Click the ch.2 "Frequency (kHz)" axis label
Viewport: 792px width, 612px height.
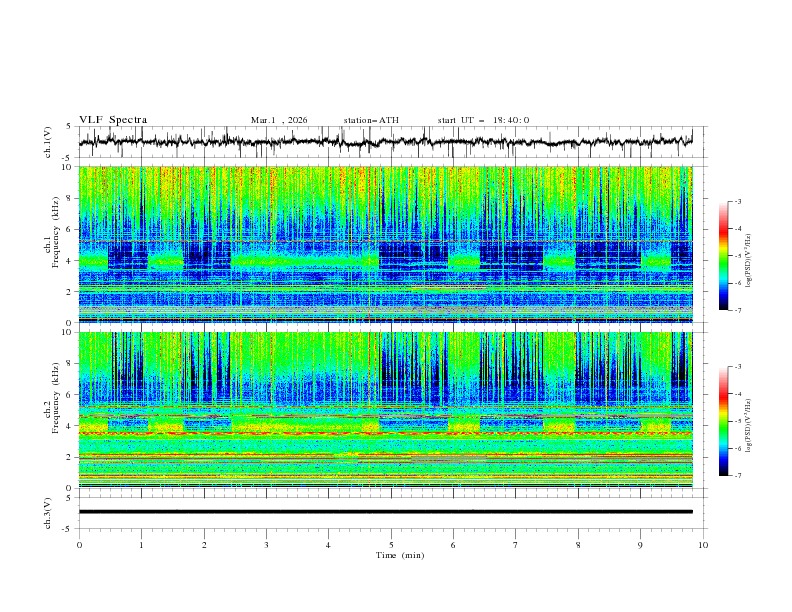tap(56, 398)
